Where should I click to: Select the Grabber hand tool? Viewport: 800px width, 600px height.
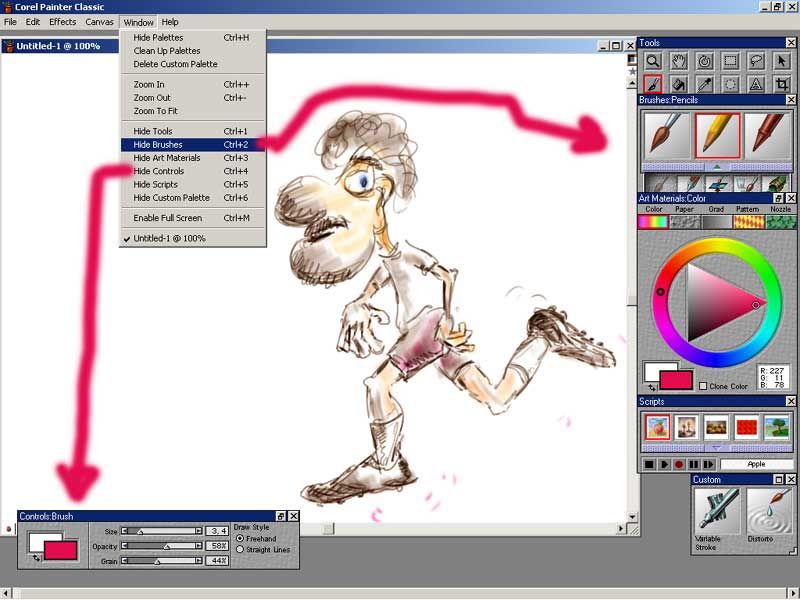(679, 62)
